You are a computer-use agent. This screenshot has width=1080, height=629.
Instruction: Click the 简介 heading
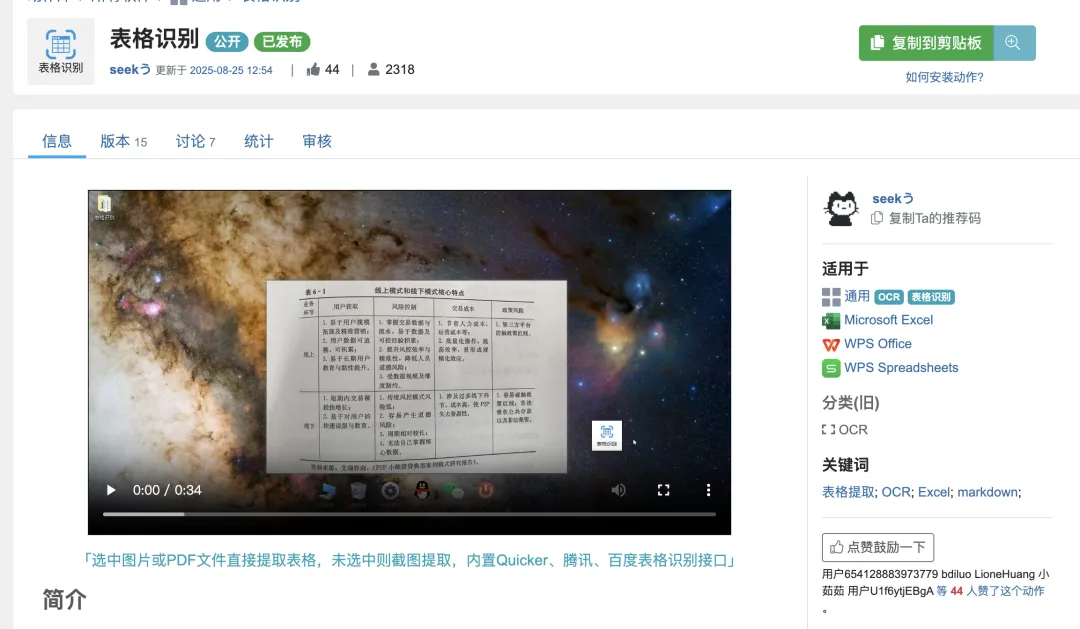pyautogui.click(x=64, y=599)
